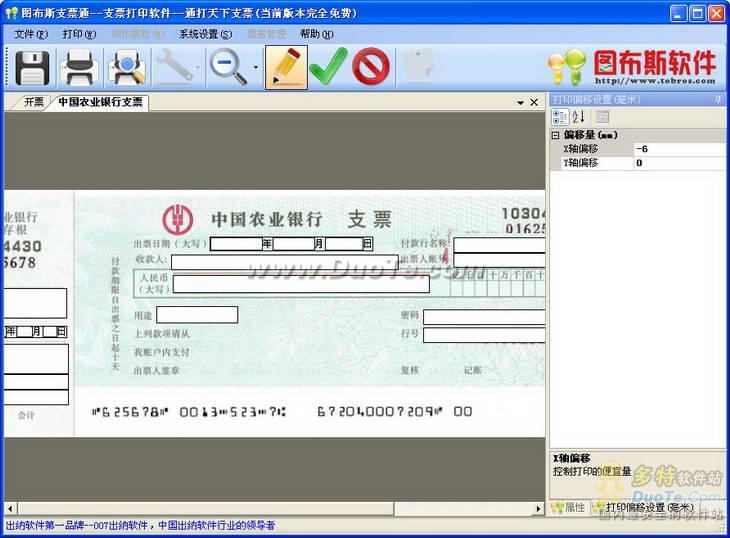The height and width of the screenshot is (538, 730).
Task: Click the red cancel prohibit icon
Action: [371, 67]
